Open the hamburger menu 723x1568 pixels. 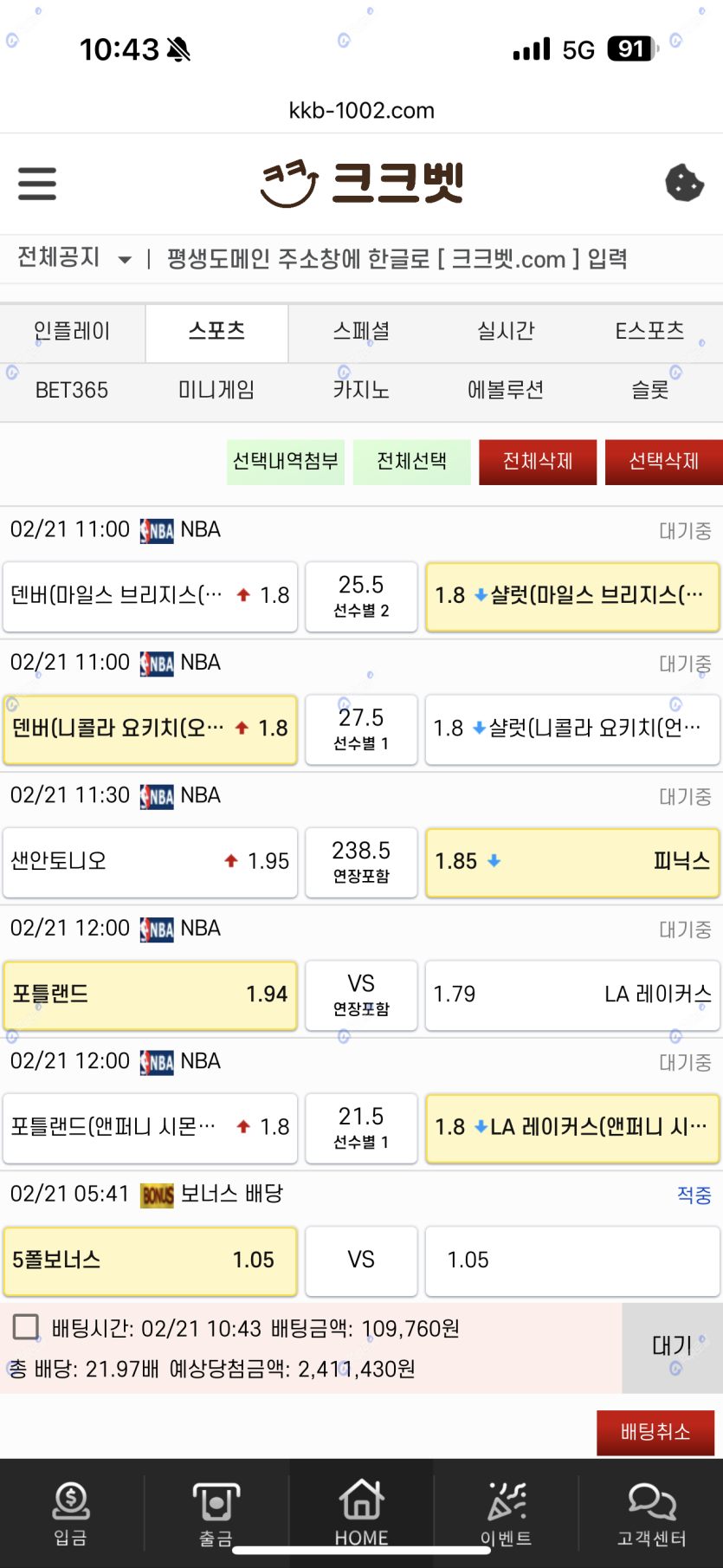(x=37, y=184)
